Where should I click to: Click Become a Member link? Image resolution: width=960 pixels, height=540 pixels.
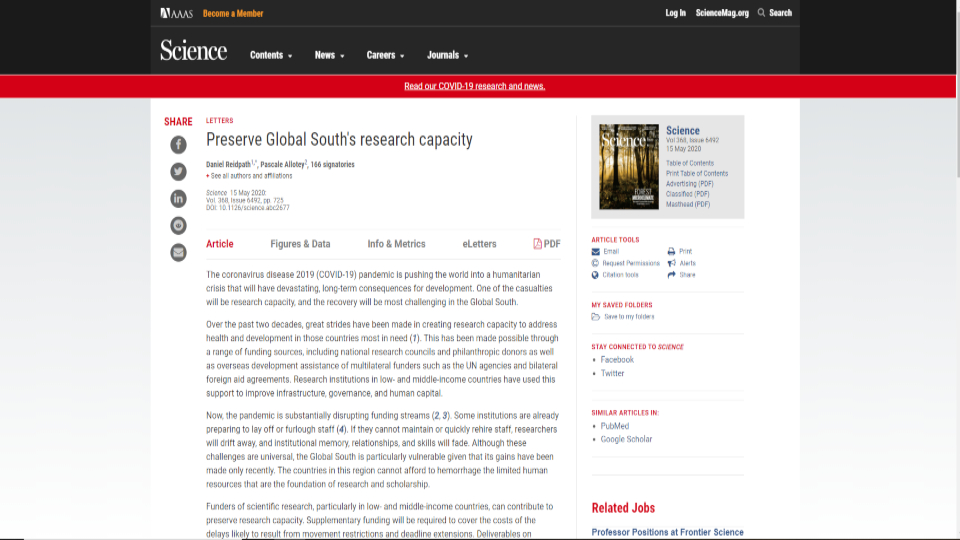(233, 13)
